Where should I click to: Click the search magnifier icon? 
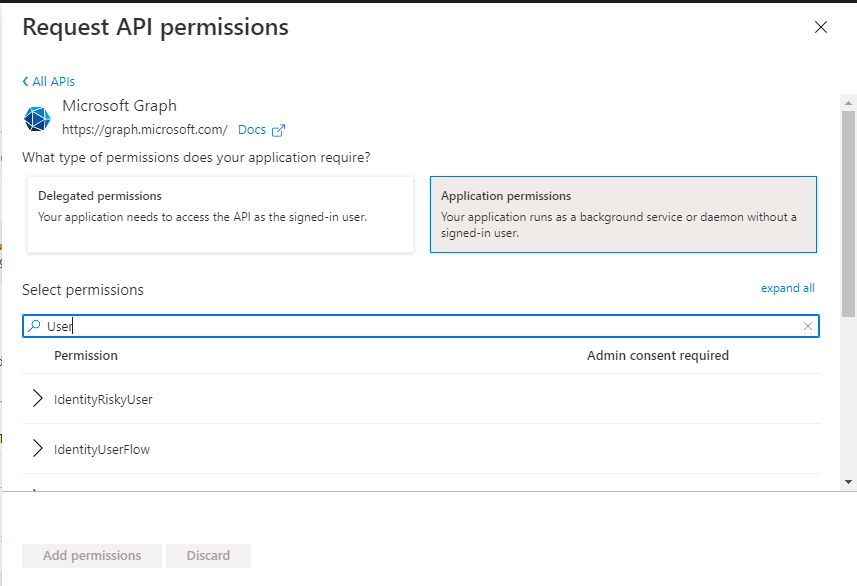tap(34, 326)
